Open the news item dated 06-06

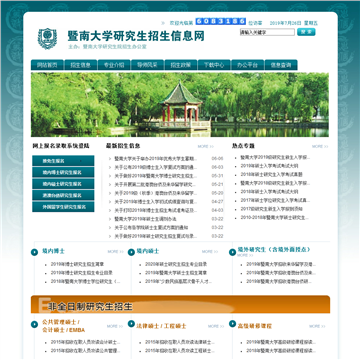point(156,159)
